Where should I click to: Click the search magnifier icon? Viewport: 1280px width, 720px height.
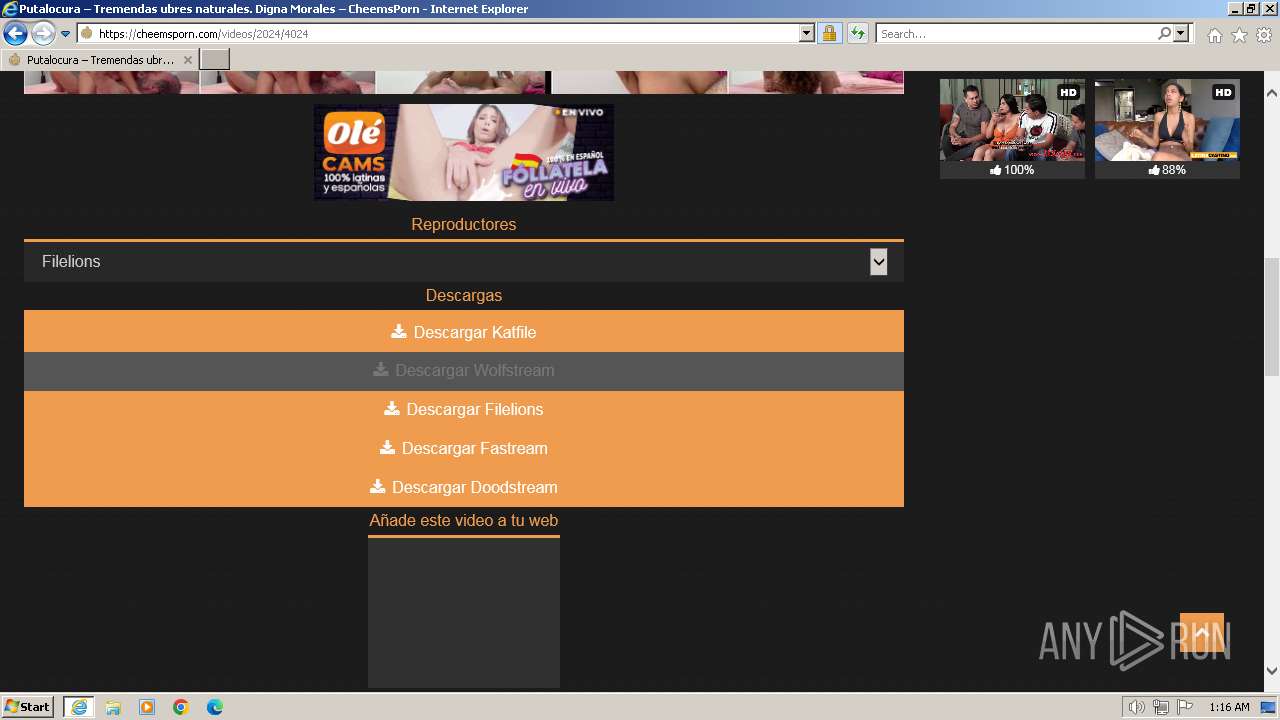(x=1164, y=33)
